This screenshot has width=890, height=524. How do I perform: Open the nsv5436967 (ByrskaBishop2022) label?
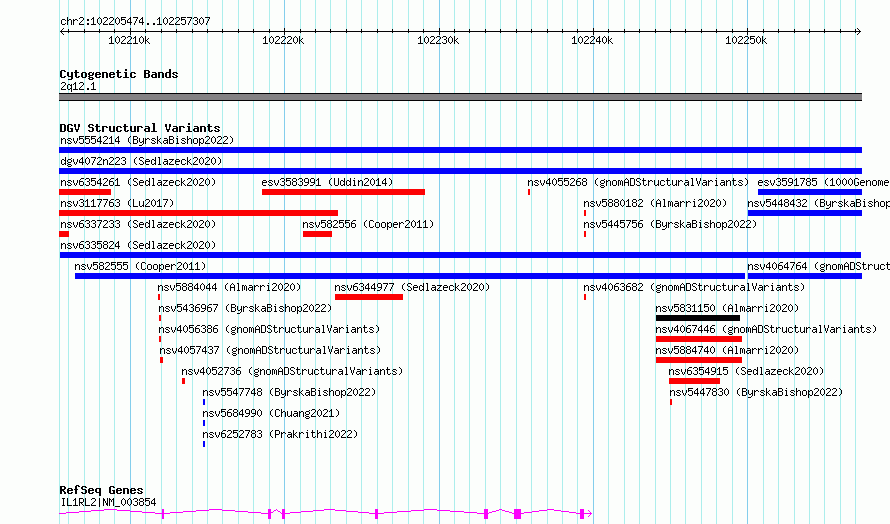245,308
